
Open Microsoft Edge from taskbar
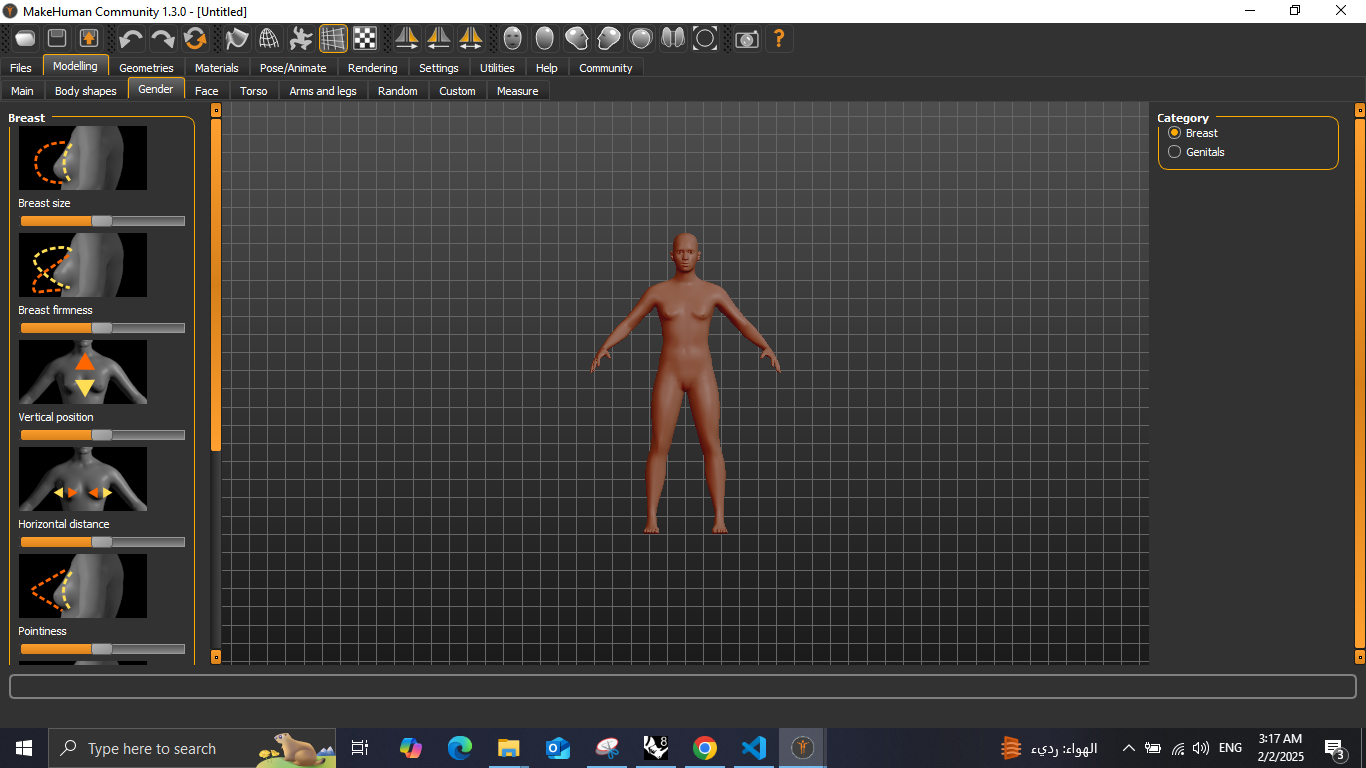460,748
